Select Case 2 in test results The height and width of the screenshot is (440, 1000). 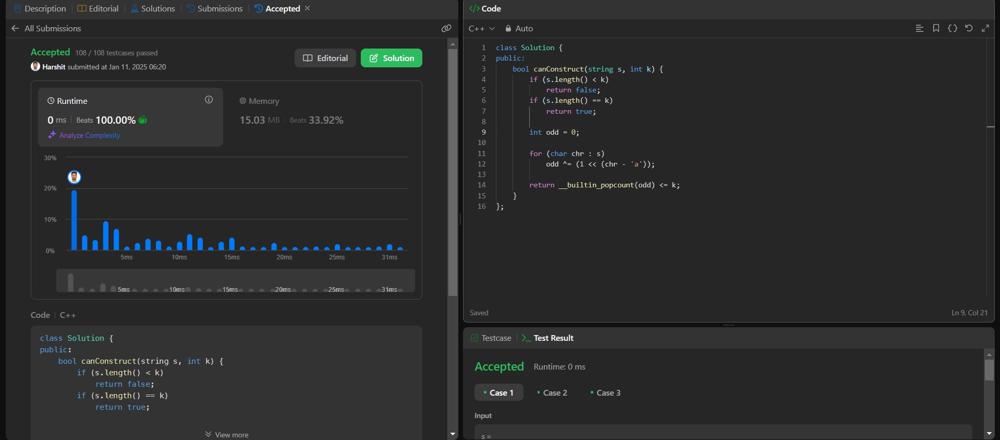[552, 393]
